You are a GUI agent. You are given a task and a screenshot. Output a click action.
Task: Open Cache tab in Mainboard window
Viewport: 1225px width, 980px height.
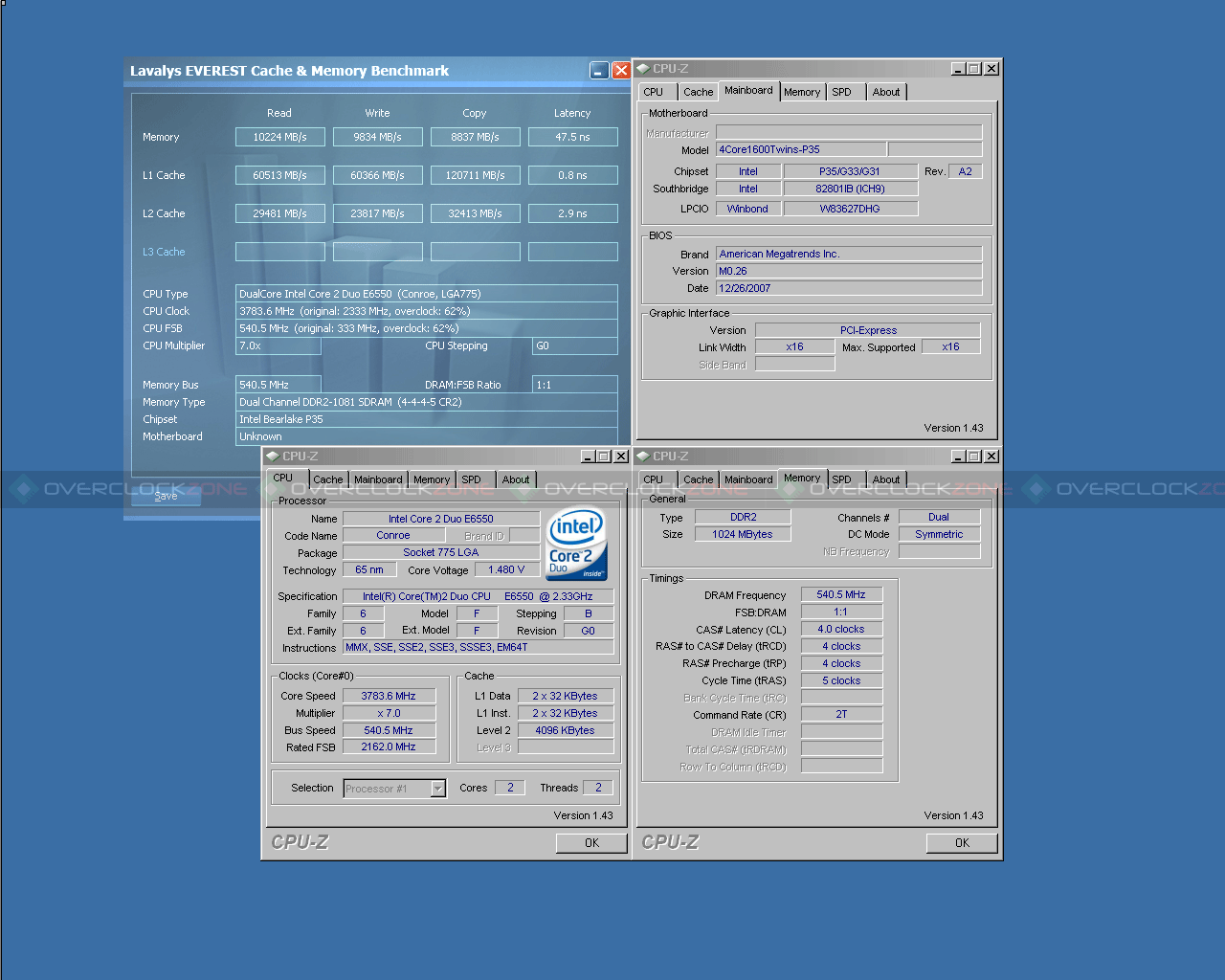tap(698, 93)
